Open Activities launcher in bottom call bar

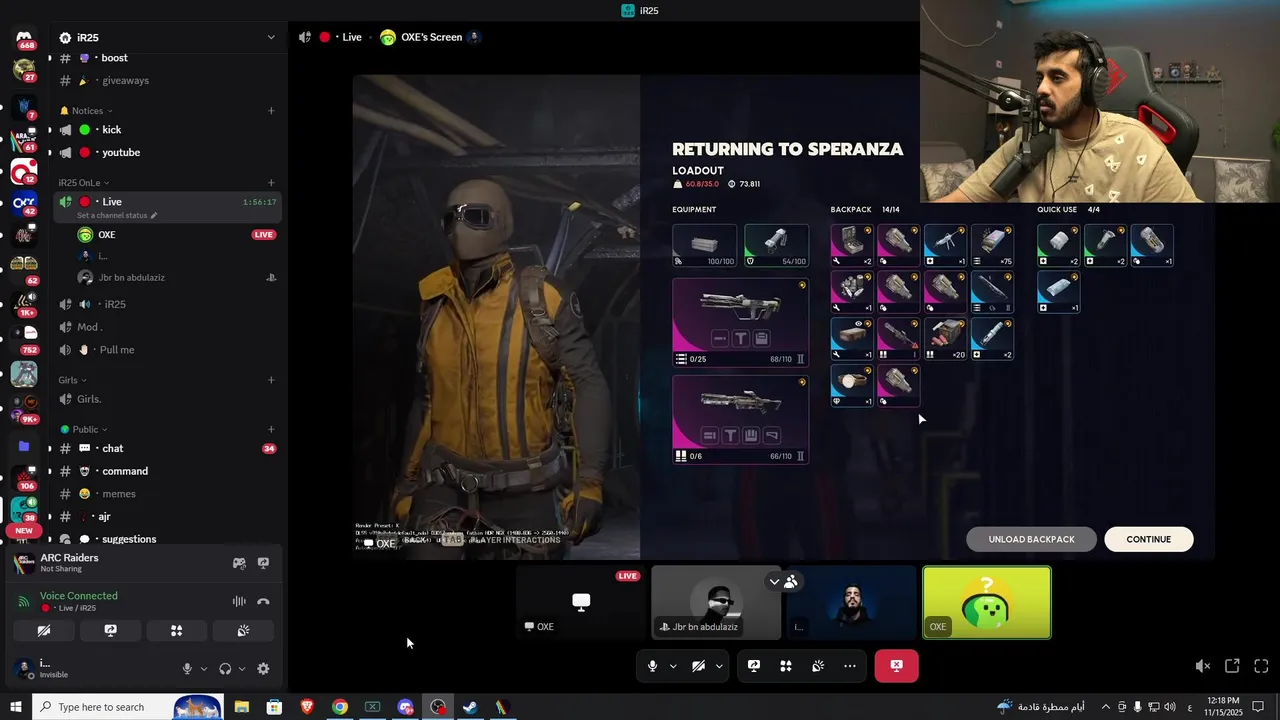coord(786,666)
